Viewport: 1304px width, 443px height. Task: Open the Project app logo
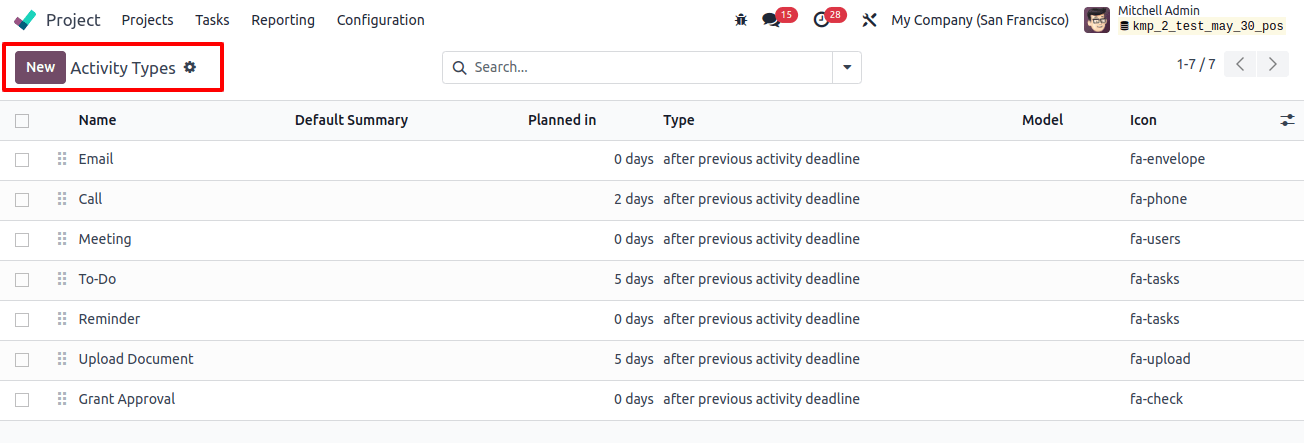25,20
